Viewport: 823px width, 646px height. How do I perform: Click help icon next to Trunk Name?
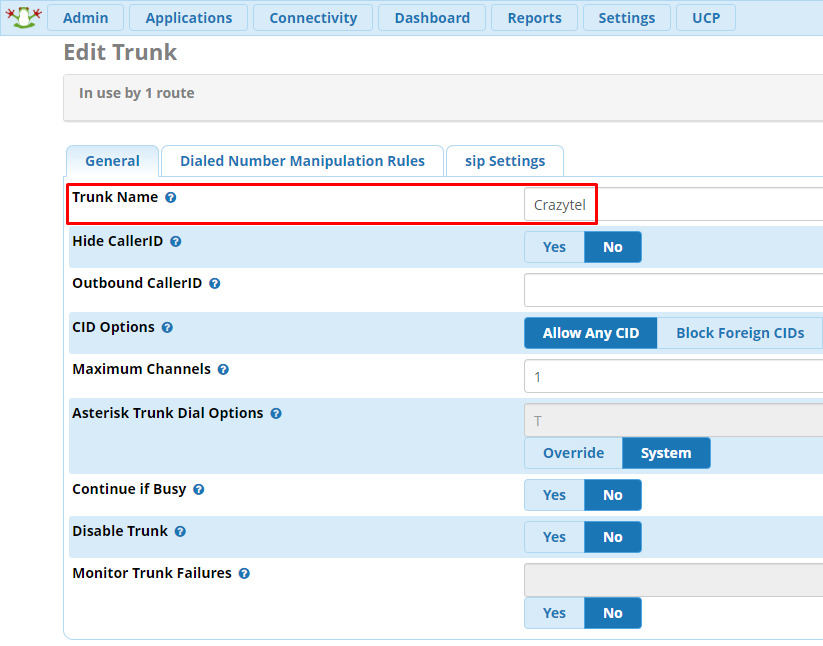pos(171,198)
